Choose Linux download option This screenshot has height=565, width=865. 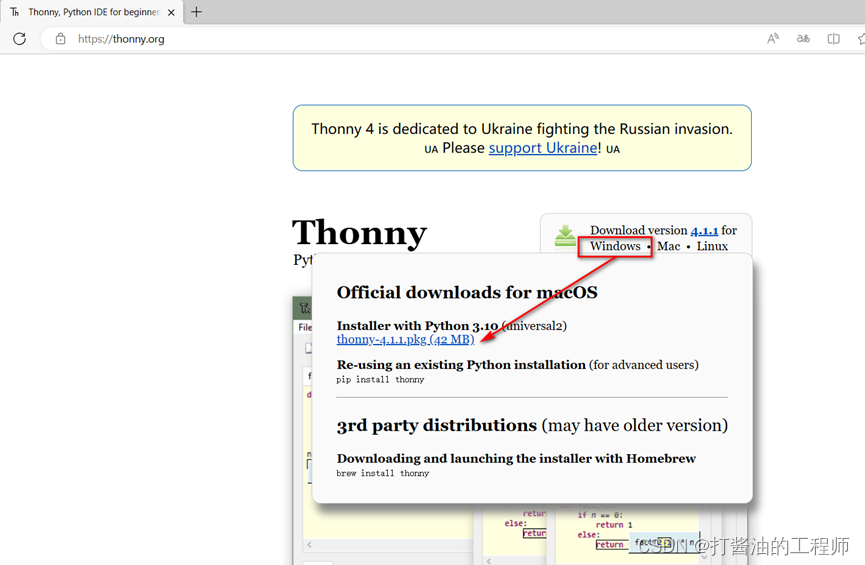712,246
